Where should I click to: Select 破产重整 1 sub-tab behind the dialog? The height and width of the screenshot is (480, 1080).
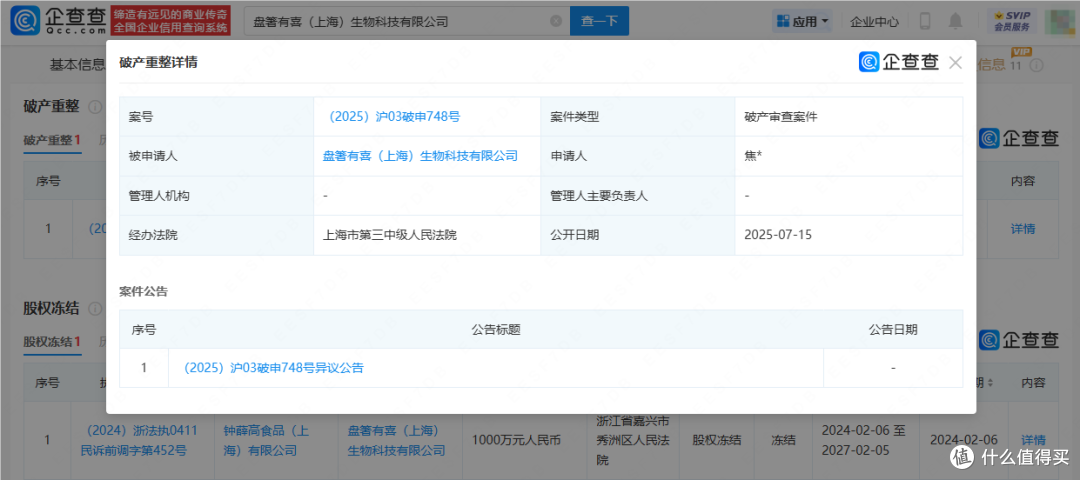(x=52, y=140)
